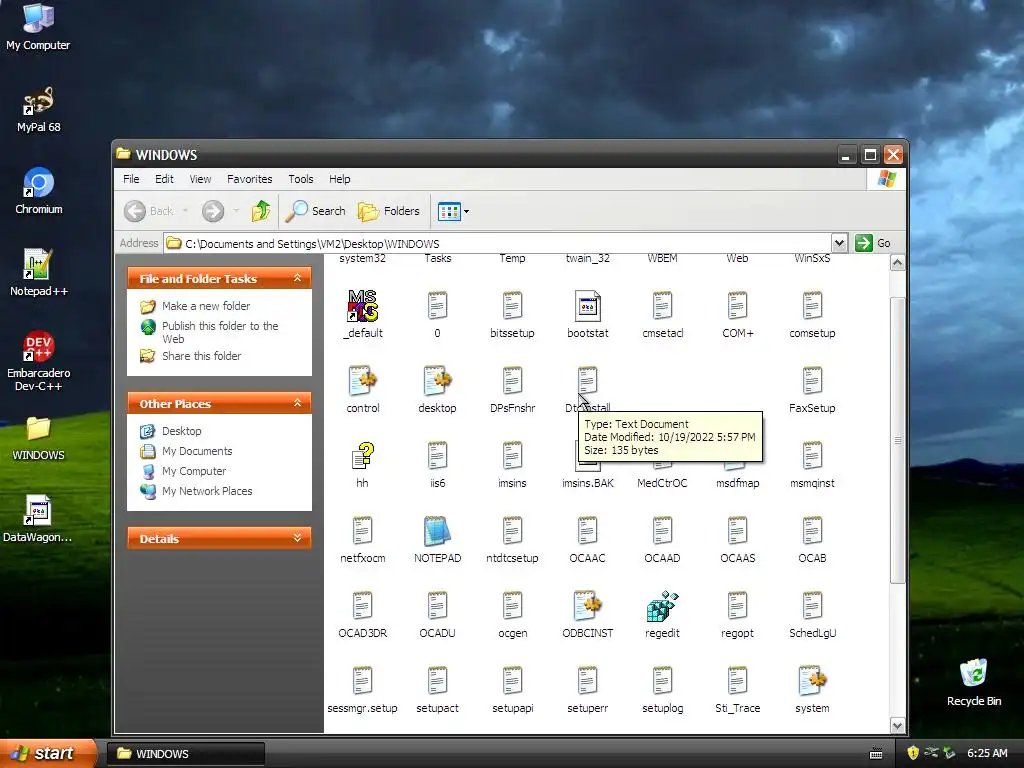Viewport: 1024px width, 768px height.
Task: Collapse the Other Places panel
Action: [297, 403]
